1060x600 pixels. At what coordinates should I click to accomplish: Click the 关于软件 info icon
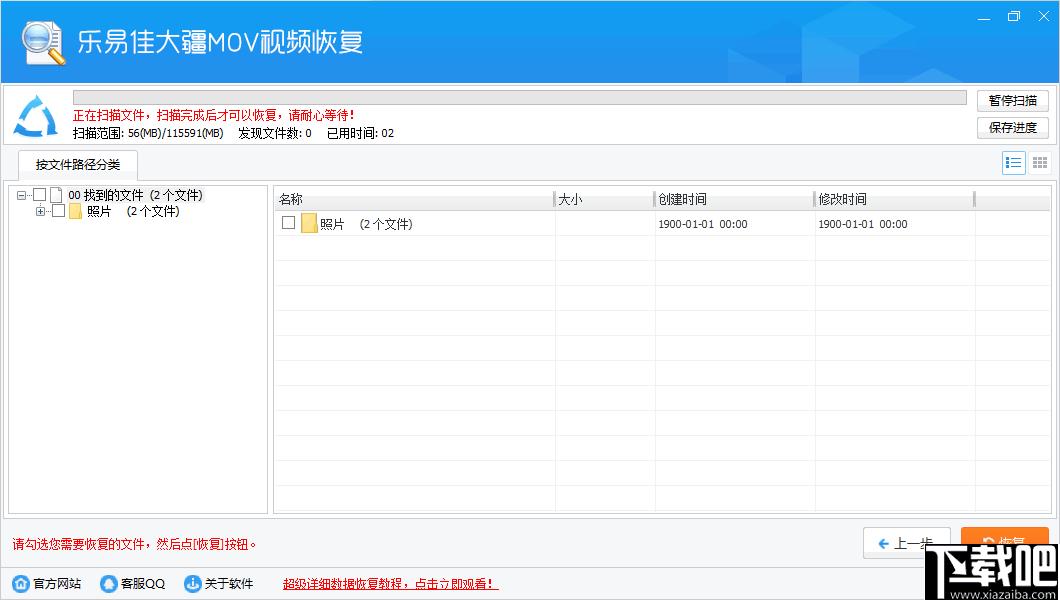193,583
